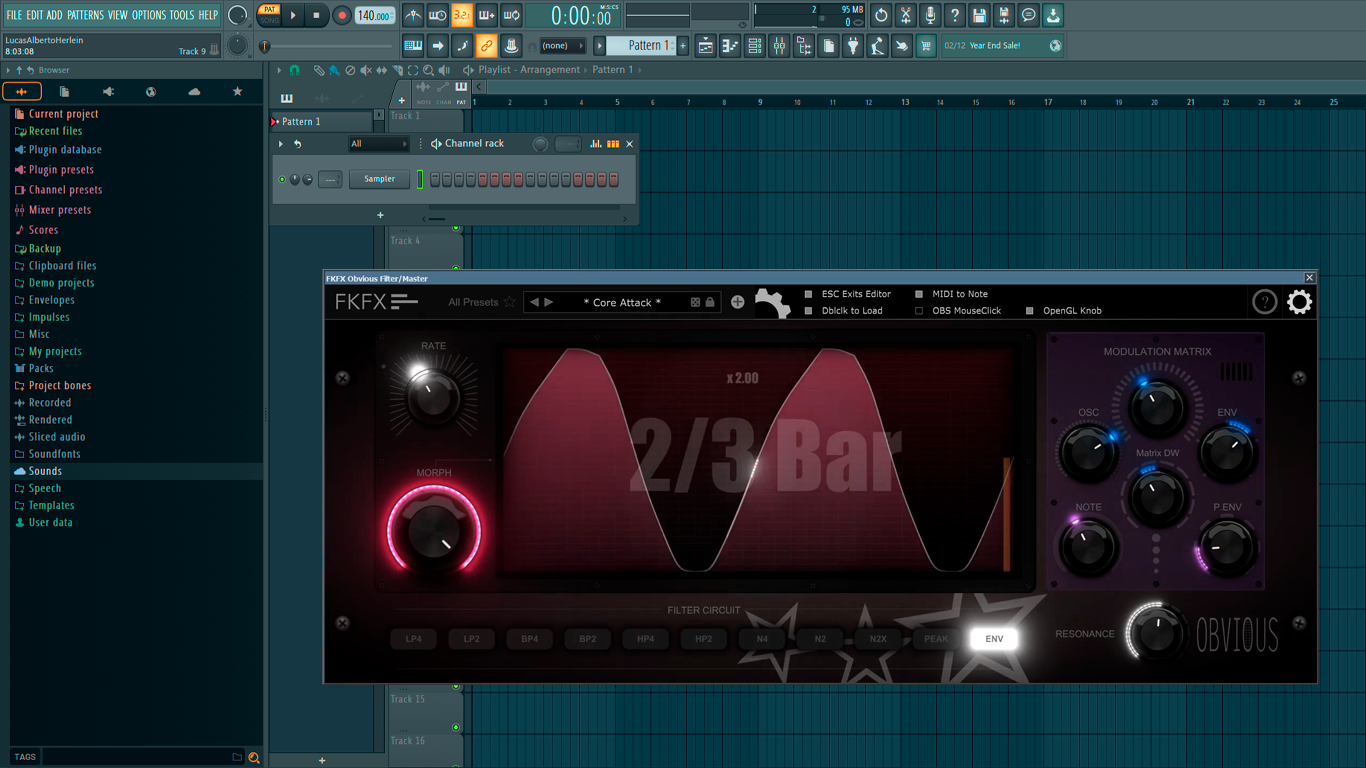Click the RESONANCE knob in FKFX

1156,633
